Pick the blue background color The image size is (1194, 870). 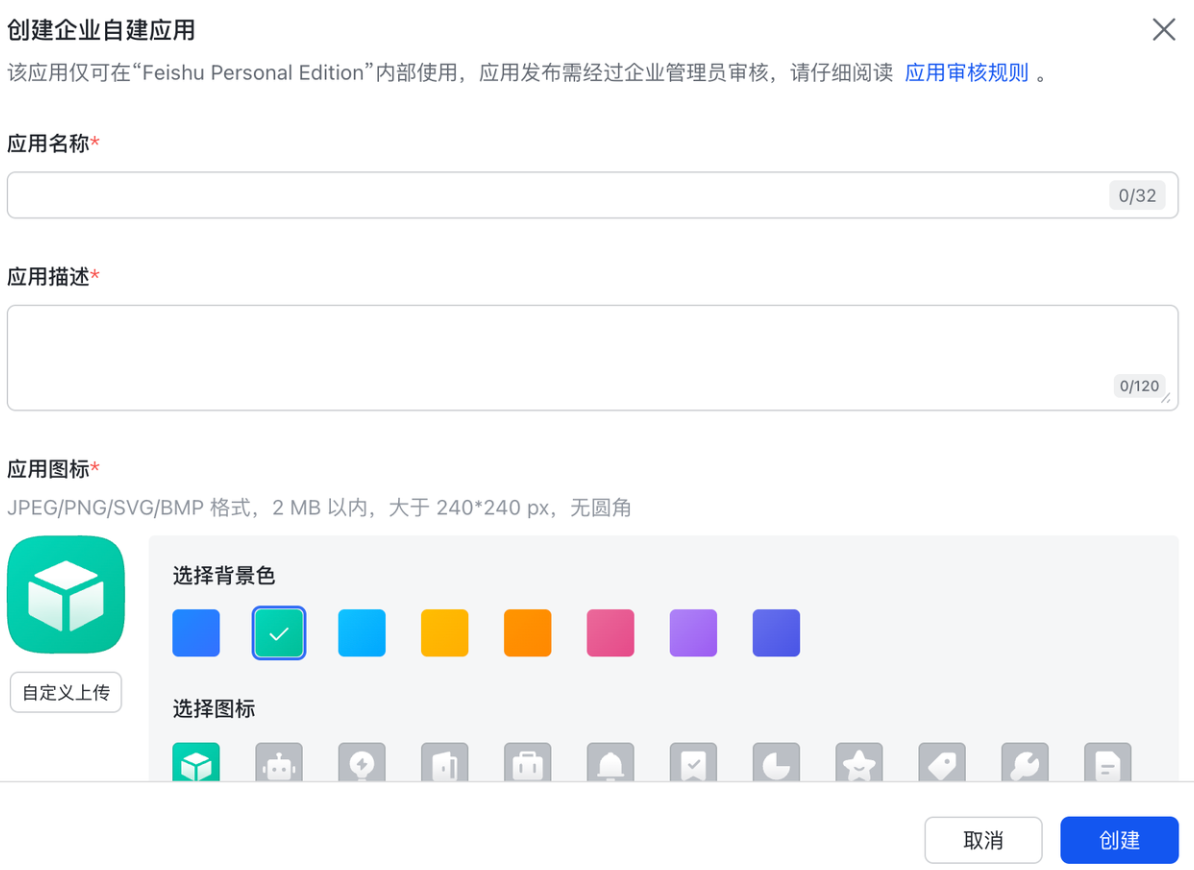click(x=196, y=633)
